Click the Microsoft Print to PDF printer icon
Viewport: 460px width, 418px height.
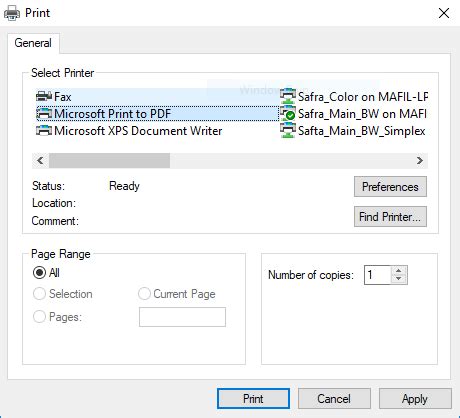tap(44, 114)
